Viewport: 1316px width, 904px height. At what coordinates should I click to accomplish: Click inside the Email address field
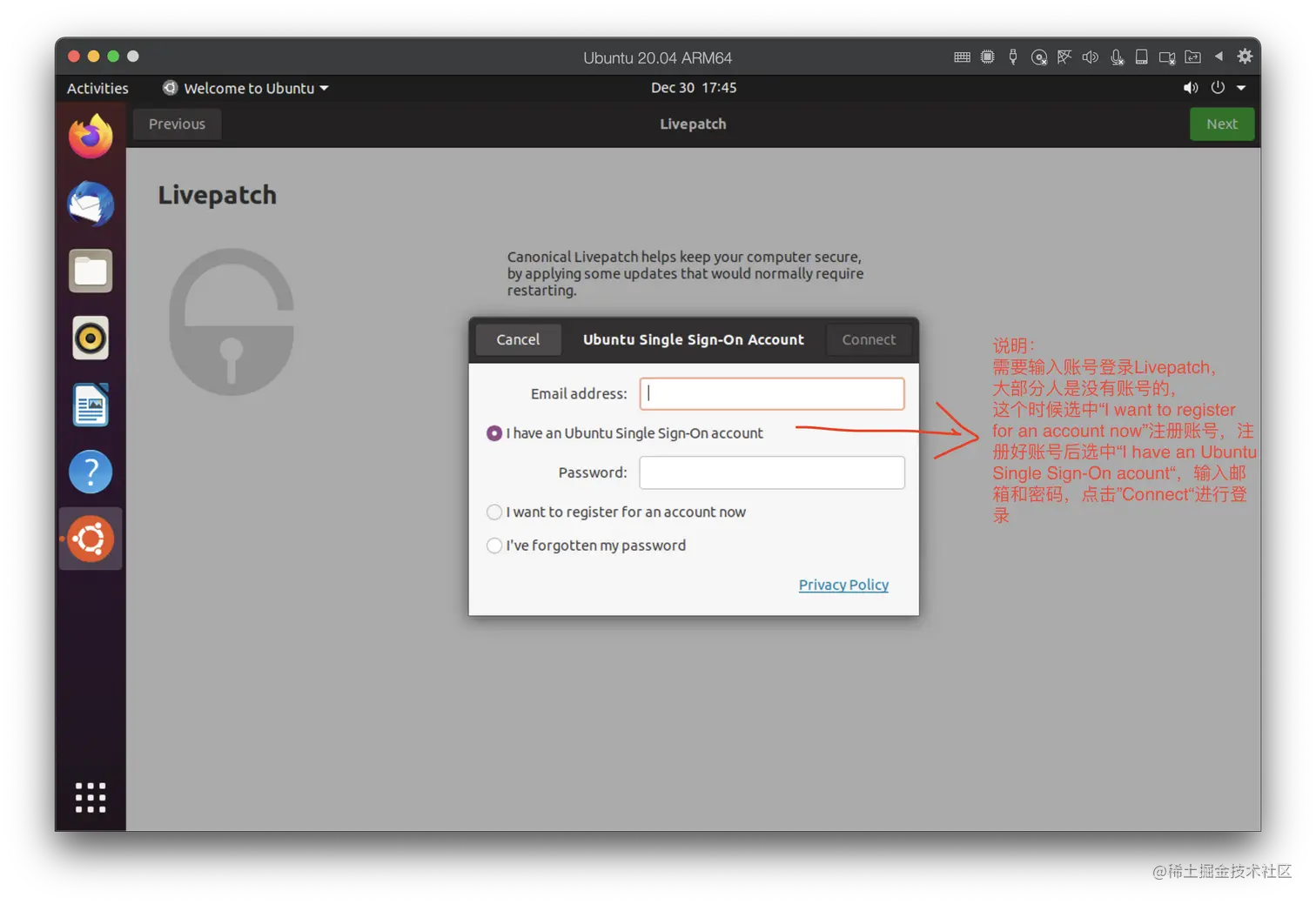coord(771,393)
